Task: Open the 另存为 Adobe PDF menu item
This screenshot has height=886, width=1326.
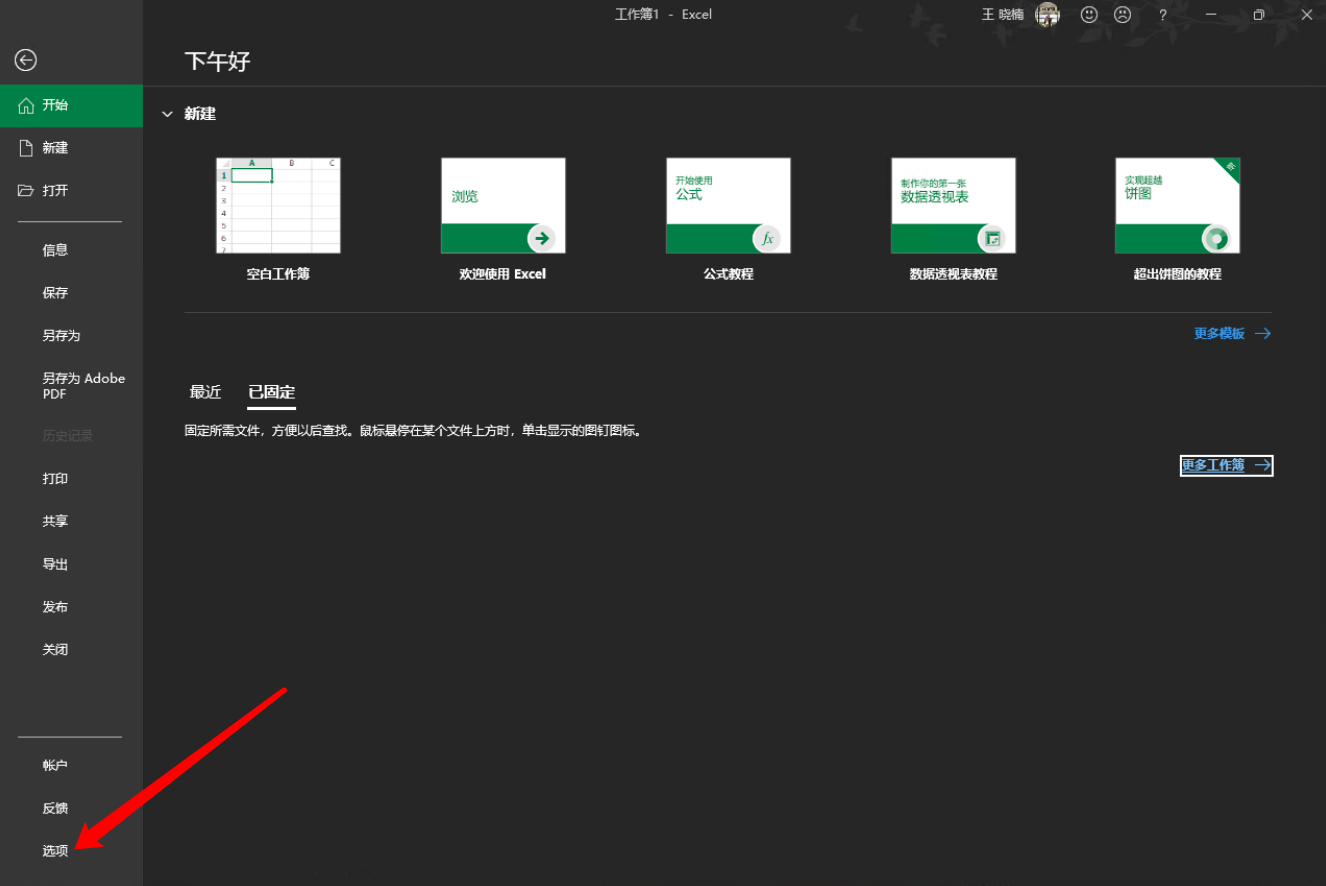Action: tap(83, 386)
